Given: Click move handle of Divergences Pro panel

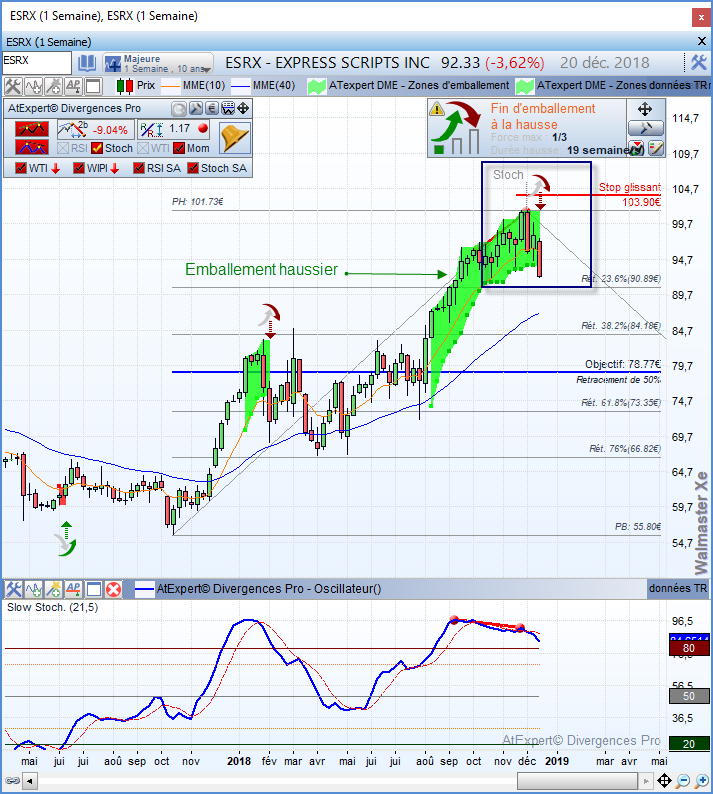Looking at the screenshot, I should pos(243,108).
